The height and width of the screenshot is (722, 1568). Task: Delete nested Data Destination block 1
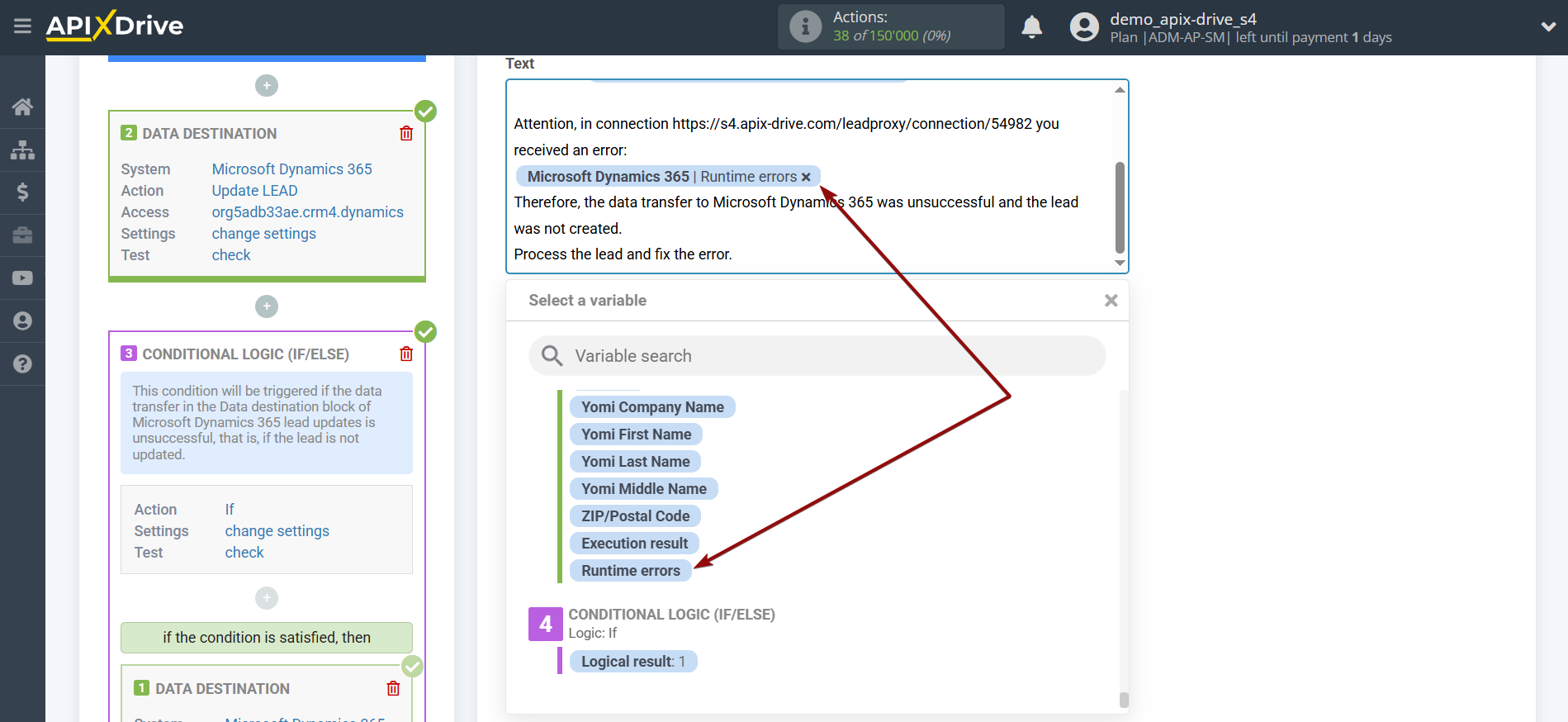(393, 688)
